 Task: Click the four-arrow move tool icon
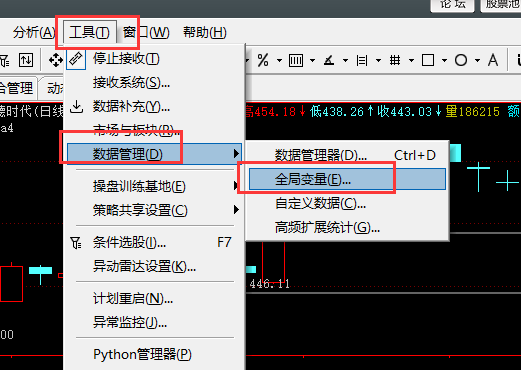click(x=56, y=60)
